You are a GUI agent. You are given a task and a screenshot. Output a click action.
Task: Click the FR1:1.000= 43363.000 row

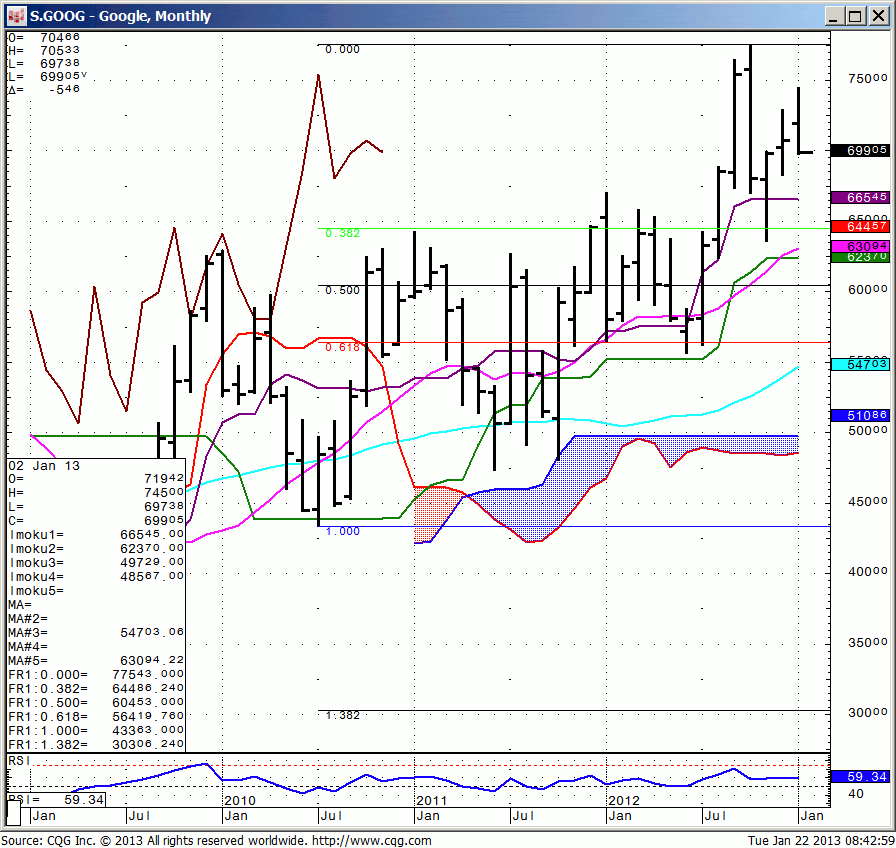pyautogui.click(x=96, y=730)
